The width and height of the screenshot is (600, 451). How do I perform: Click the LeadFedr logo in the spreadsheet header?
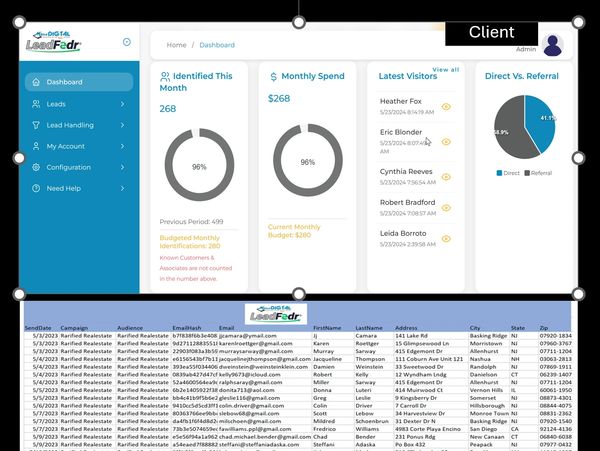(276, 314)
